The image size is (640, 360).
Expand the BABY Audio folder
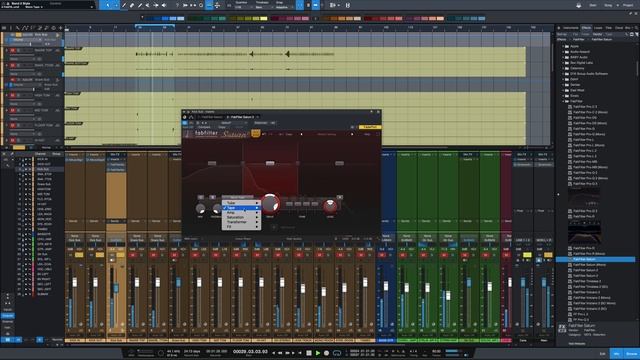[x=564, y=58]
